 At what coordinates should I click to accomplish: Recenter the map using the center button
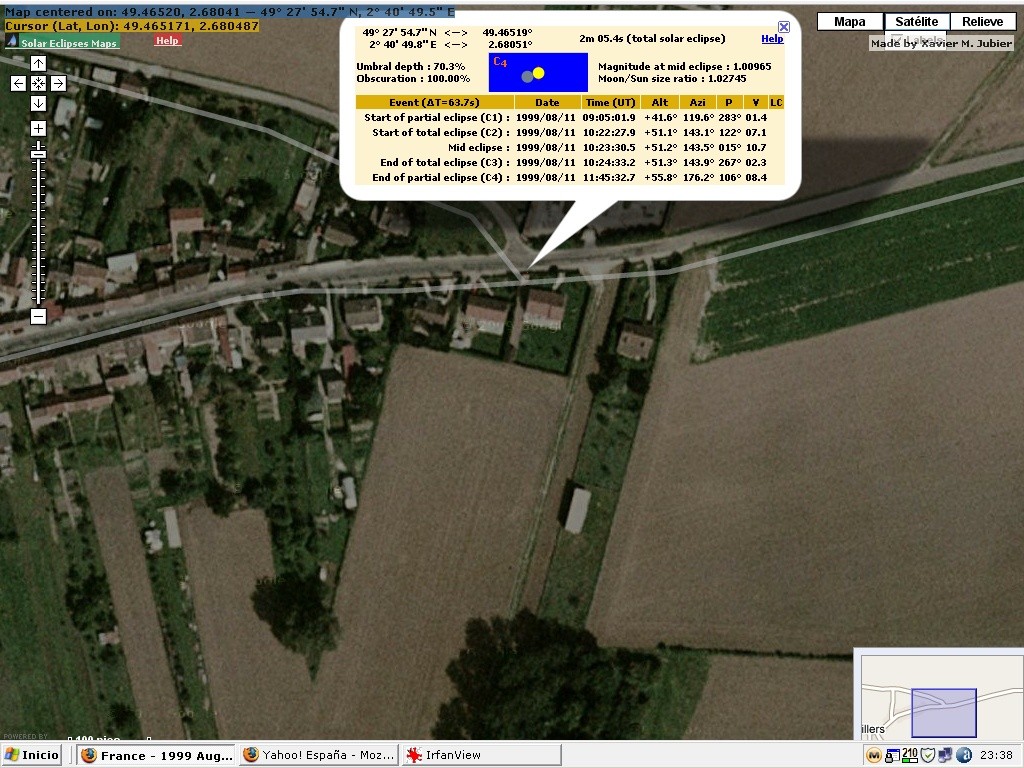38,84
